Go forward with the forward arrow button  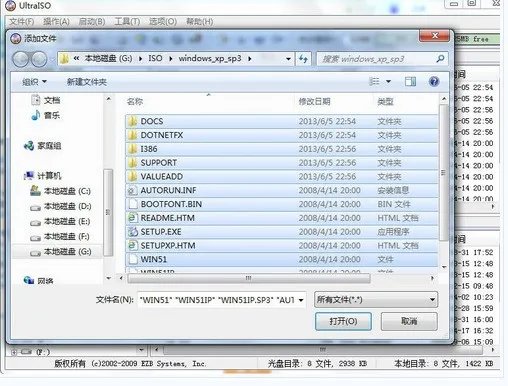pyautogui.click(x=39, y=59)
